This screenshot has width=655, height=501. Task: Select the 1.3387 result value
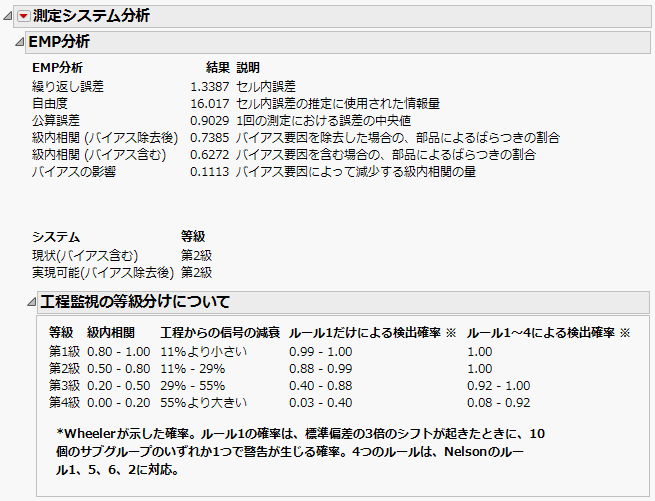pyautogui.click(x=210, y=86)
